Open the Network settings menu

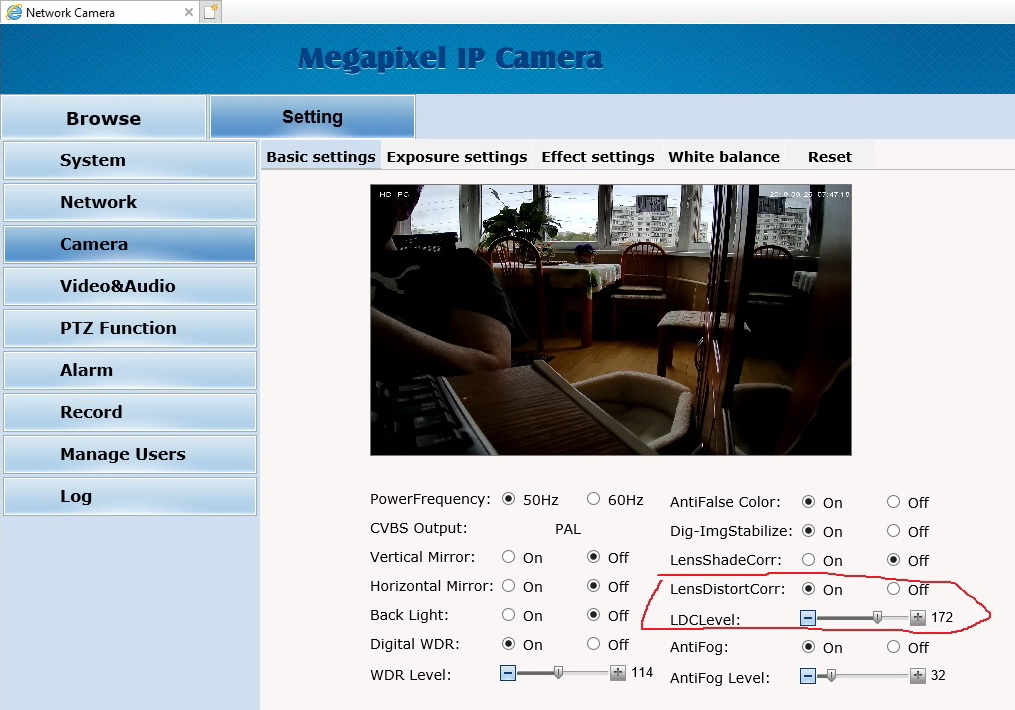tap(129, 202)
